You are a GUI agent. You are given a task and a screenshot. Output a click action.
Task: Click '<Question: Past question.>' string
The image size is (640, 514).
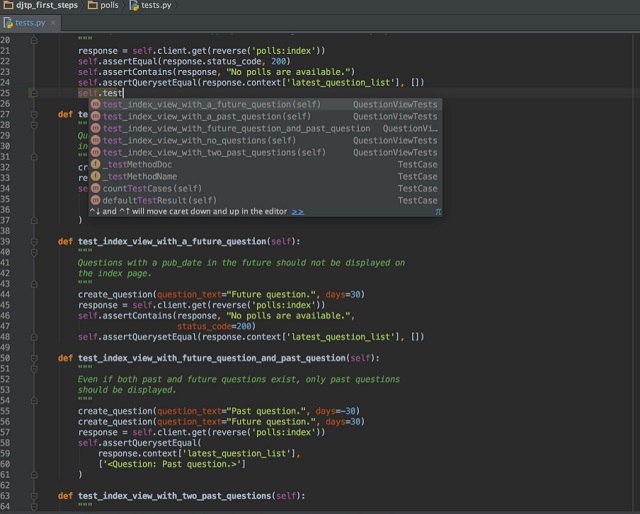tap(172, 464)
